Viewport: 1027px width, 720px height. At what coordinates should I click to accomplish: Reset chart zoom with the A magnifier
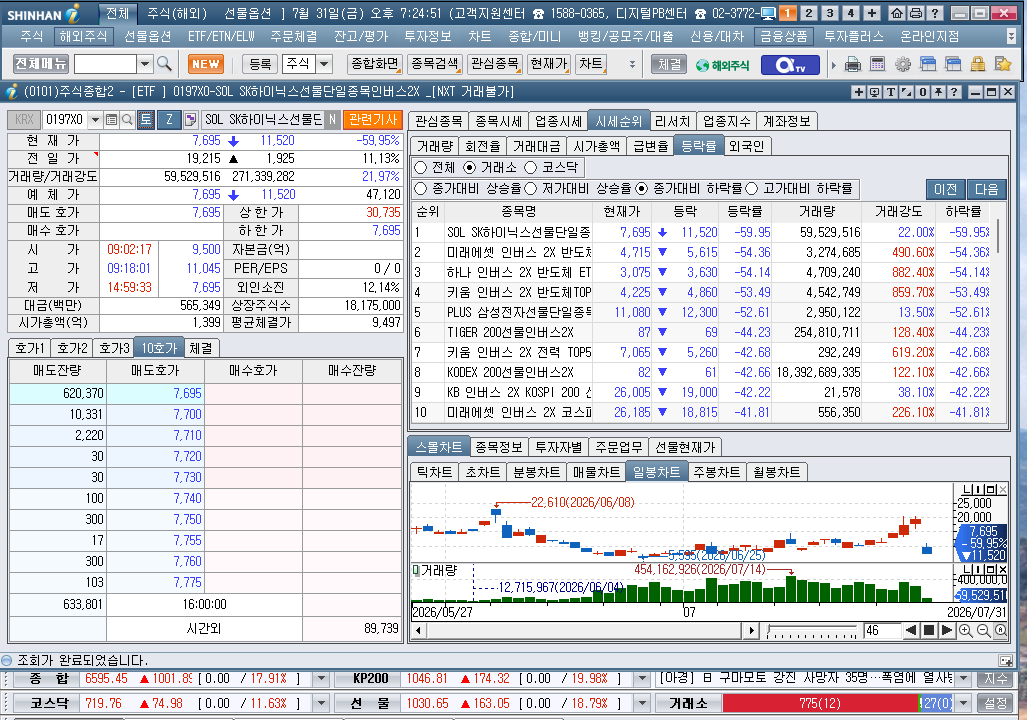point(1001,630)
